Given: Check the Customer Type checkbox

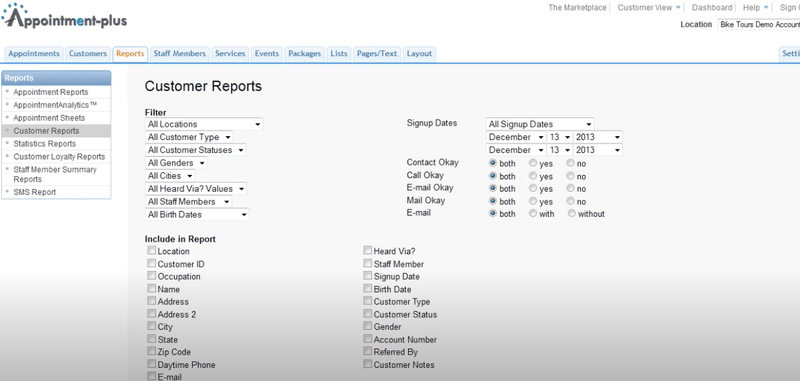Looking at the screenshot, I should point(368,301).
